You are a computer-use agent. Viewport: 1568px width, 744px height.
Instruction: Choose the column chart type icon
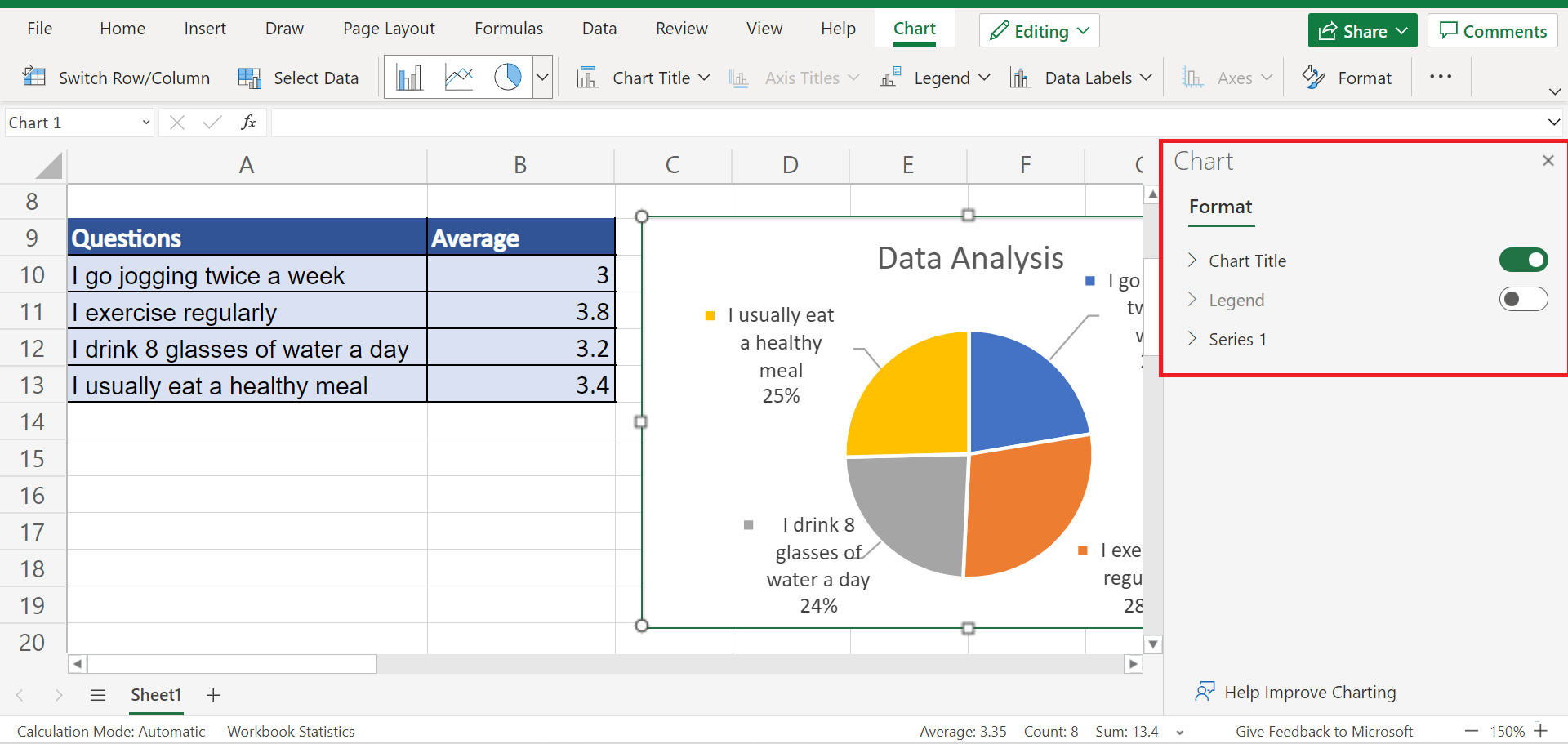tap(409, 78)
